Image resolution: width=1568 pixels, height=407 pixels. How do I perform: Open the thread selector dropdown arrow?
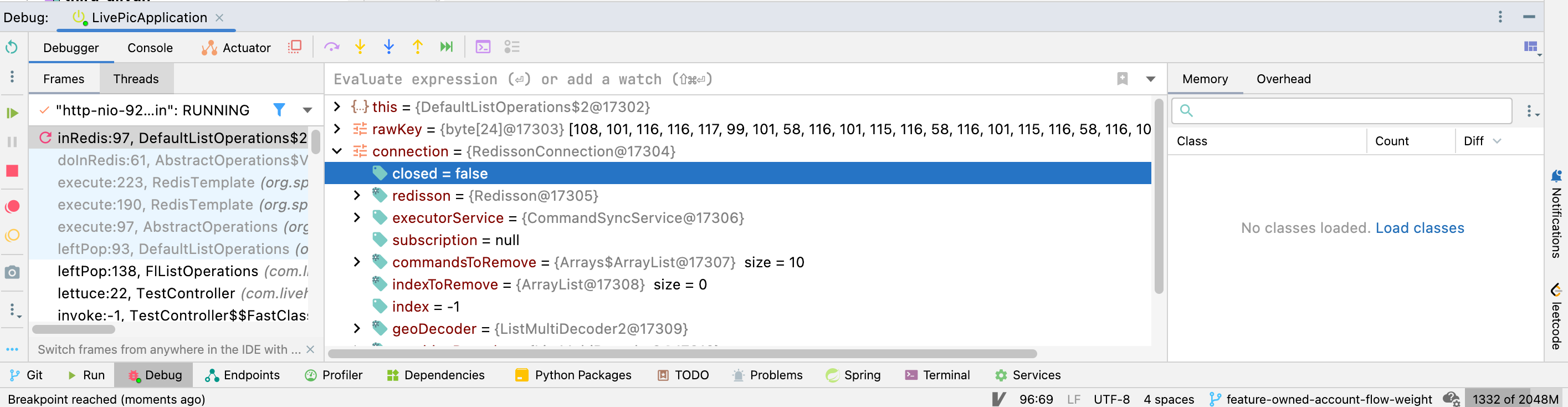[x=308, y=110]
